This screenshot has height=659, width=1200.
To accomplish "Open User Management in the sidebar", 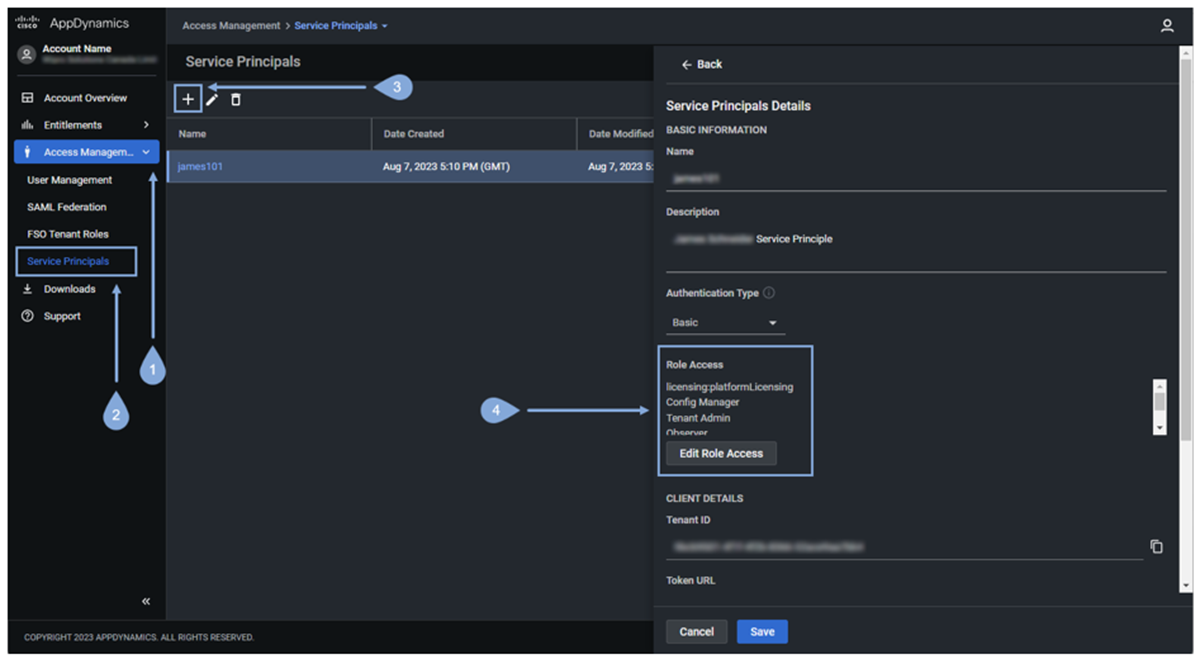I will click(69, 180).
